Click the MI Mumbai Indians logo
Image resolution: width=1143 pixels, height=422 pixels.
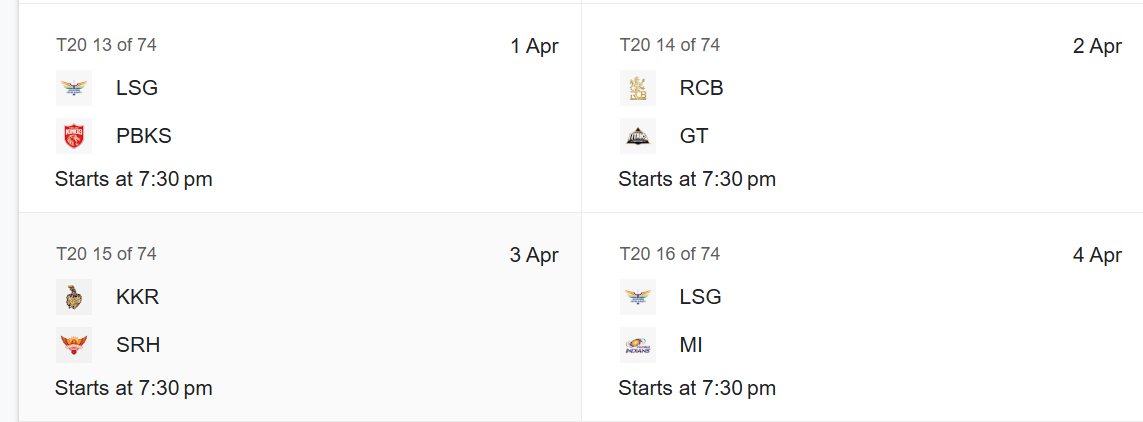(x=638, y=345)
